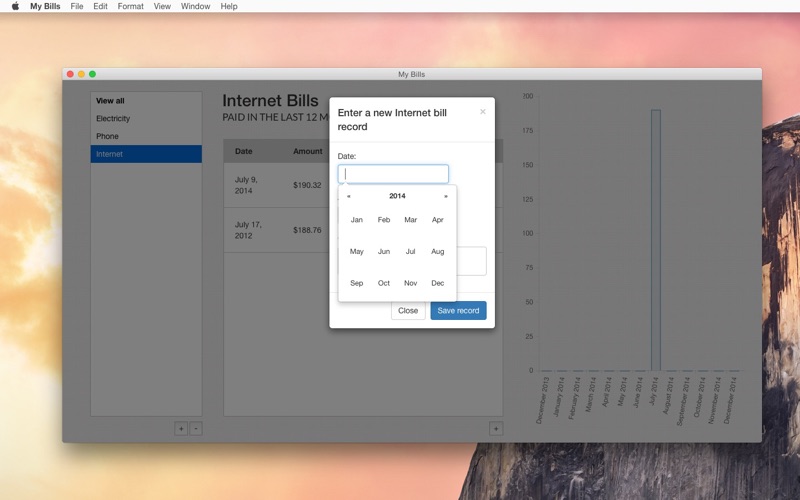The height and width of the screenshot is (500, 800).
Task: Pick Jan in the month picker
Action: pos(357,220)
